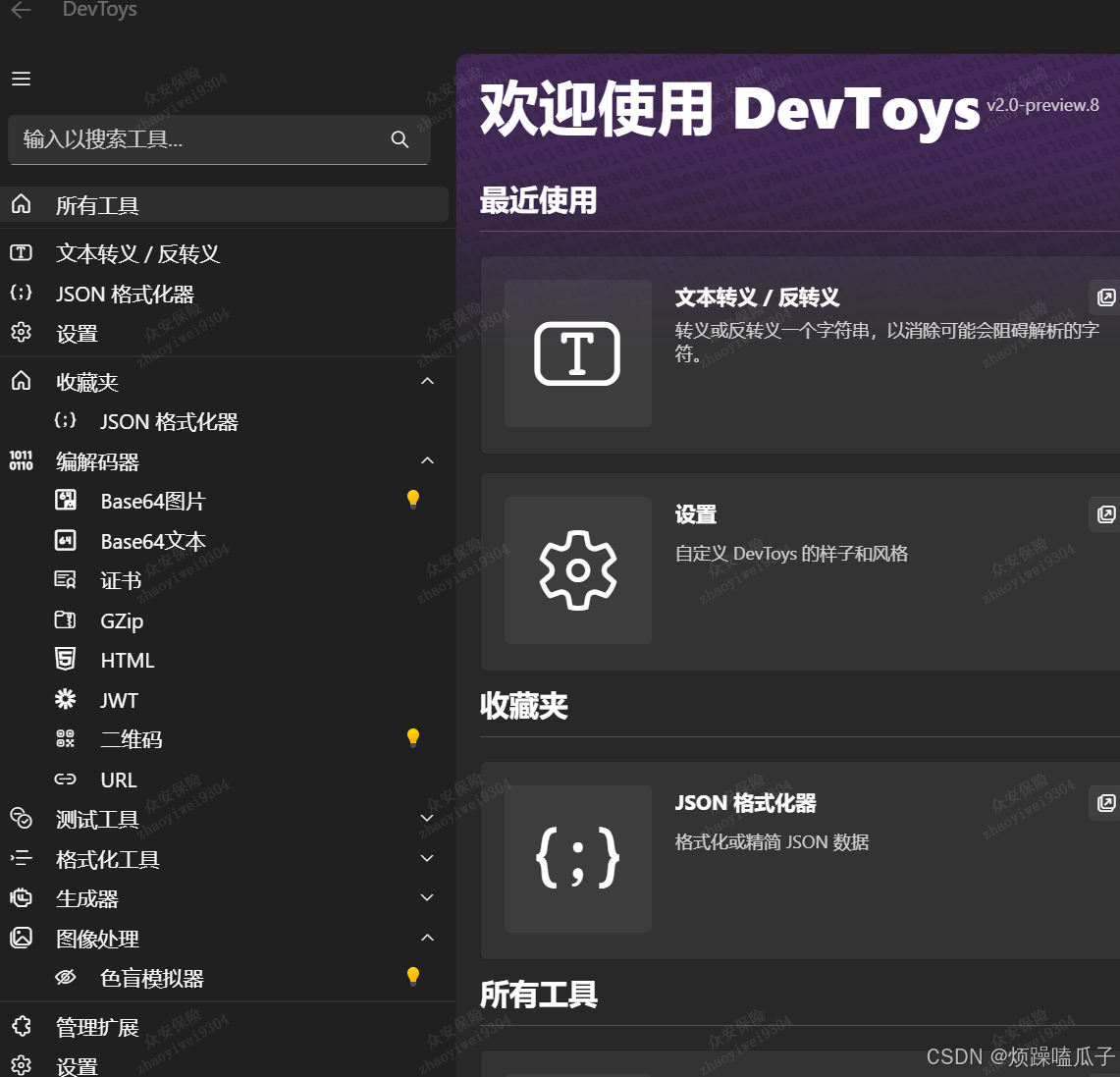Viewport: 1120px width, 1077px height.
Task: Open the 证书 decoder tool
Action: point(224,580)
